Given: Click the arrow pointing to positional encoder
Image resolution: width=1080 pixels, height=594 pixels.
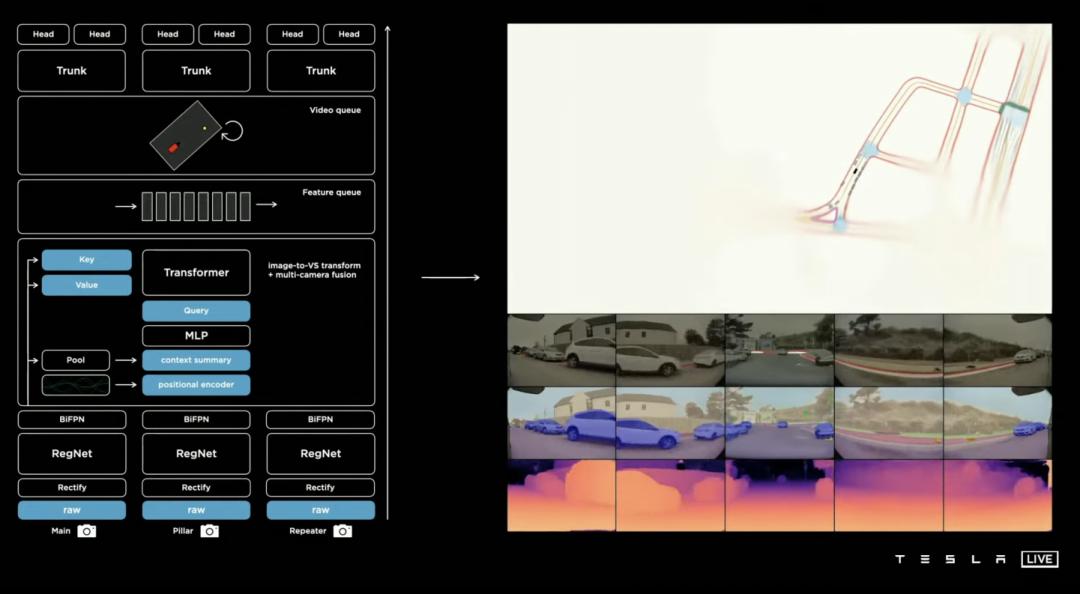Looking at the screenshot, I should (126, 385).
